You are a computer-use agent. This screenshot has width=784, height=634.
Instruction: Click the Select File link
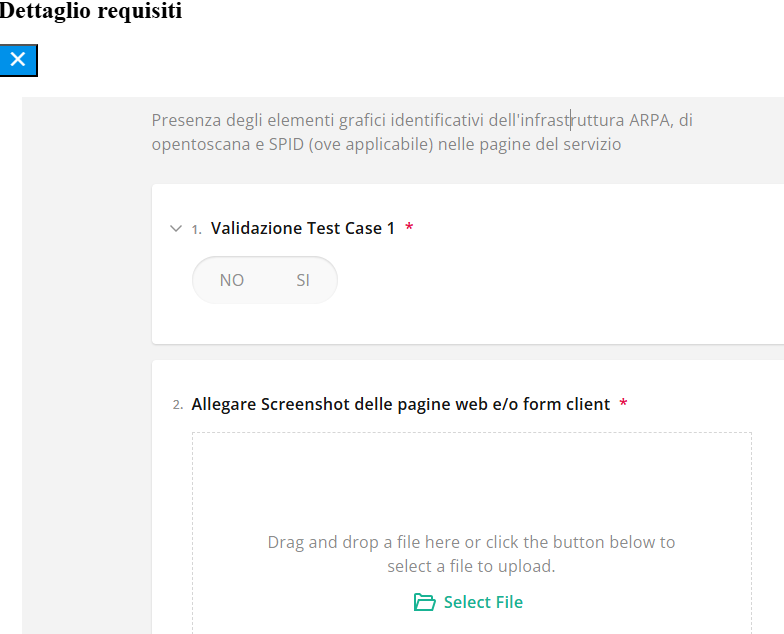(483, 602)
